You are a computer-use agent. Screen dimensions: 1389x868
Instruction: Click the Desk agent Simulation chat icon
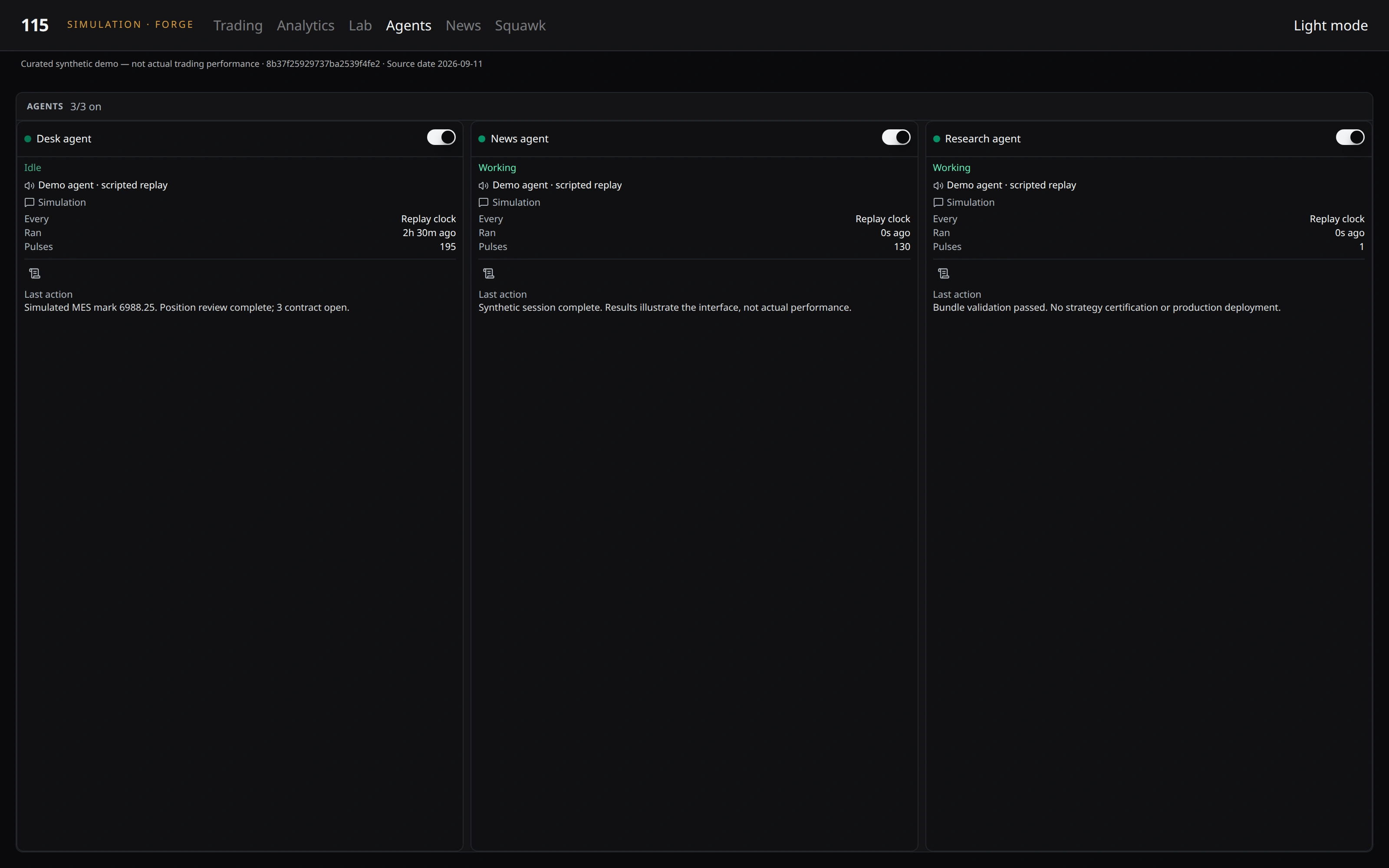29,203
